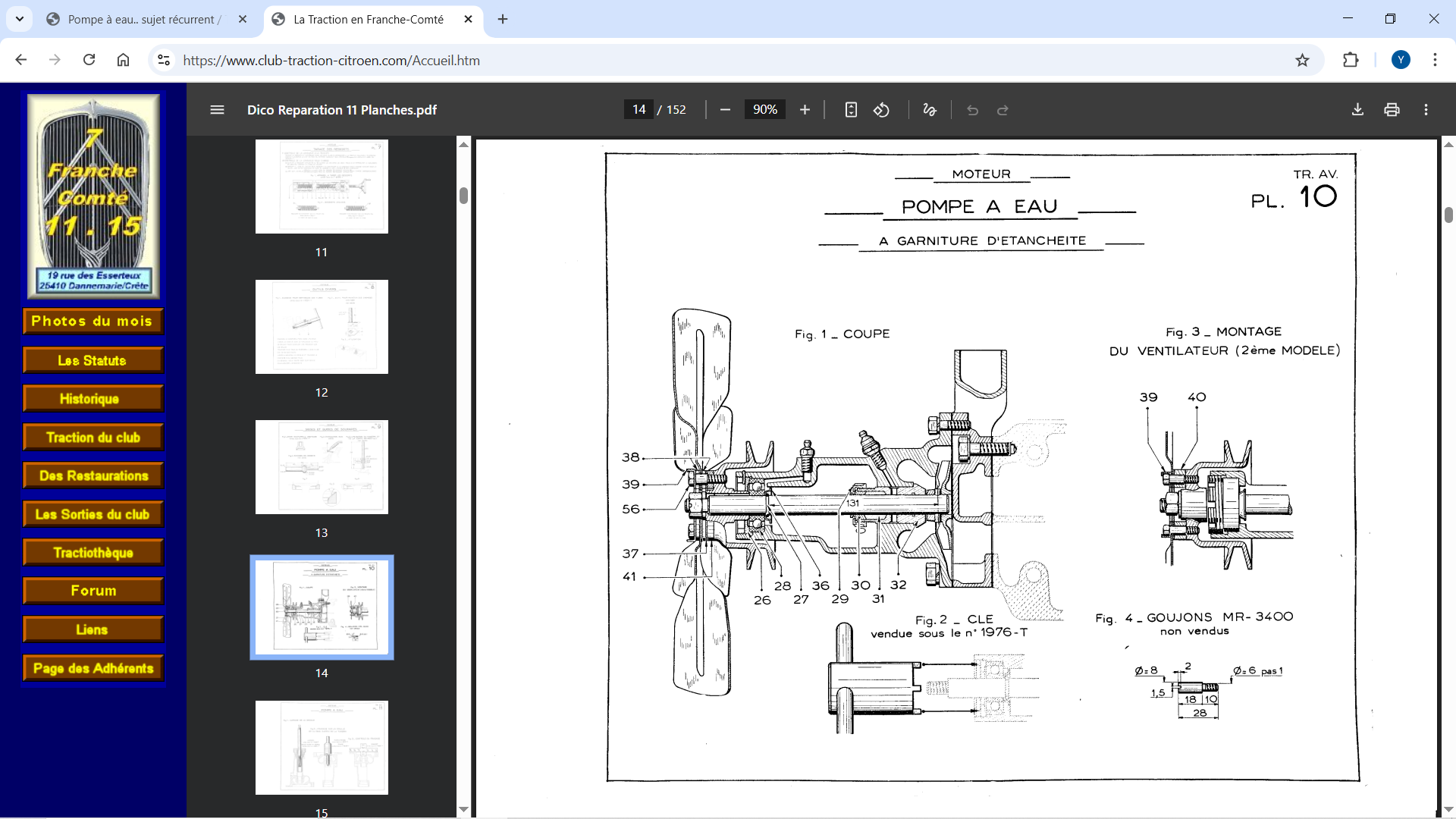The width and height of the screenshot is (1456, 819).
Task: Go to the Forum page
Action: [93, 591]
